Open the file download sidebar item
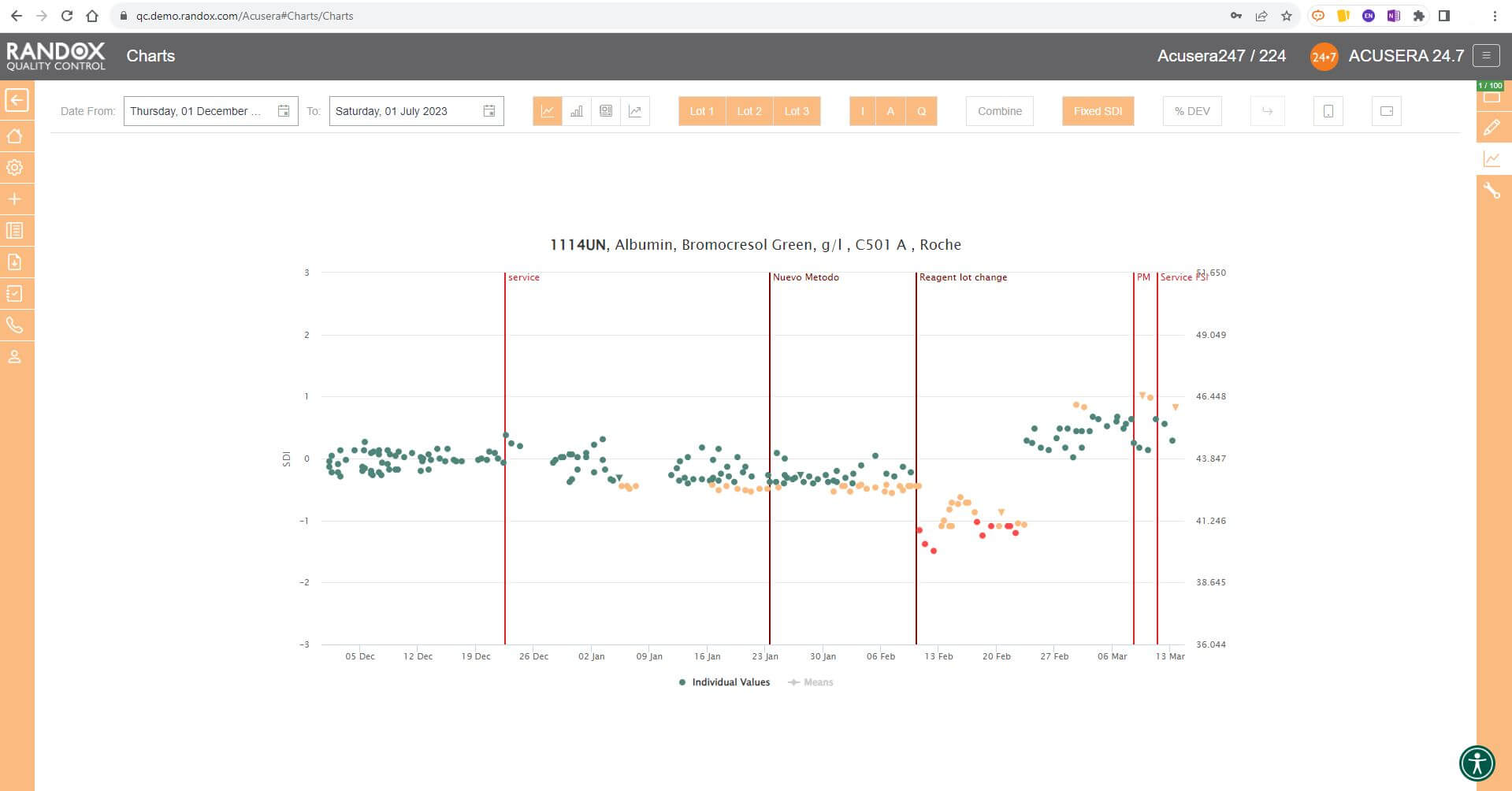The height and width of the screenshot is (791, 1512). click(15, 262)
